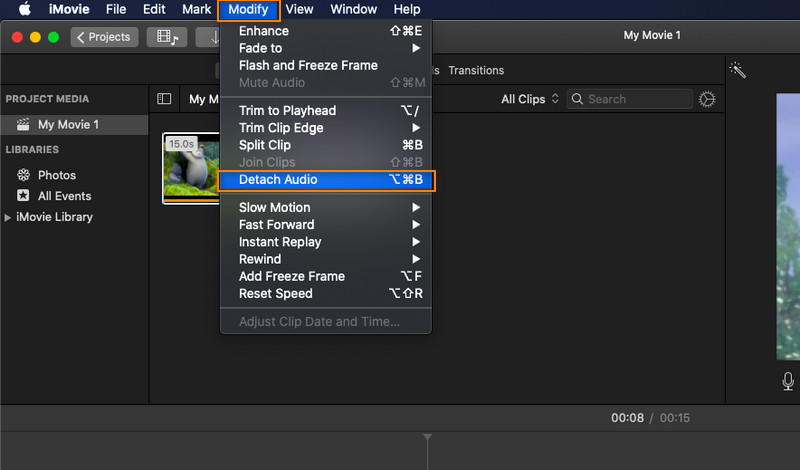Open the Help menu
Viewport: 800px width, 470px height.
407,9
